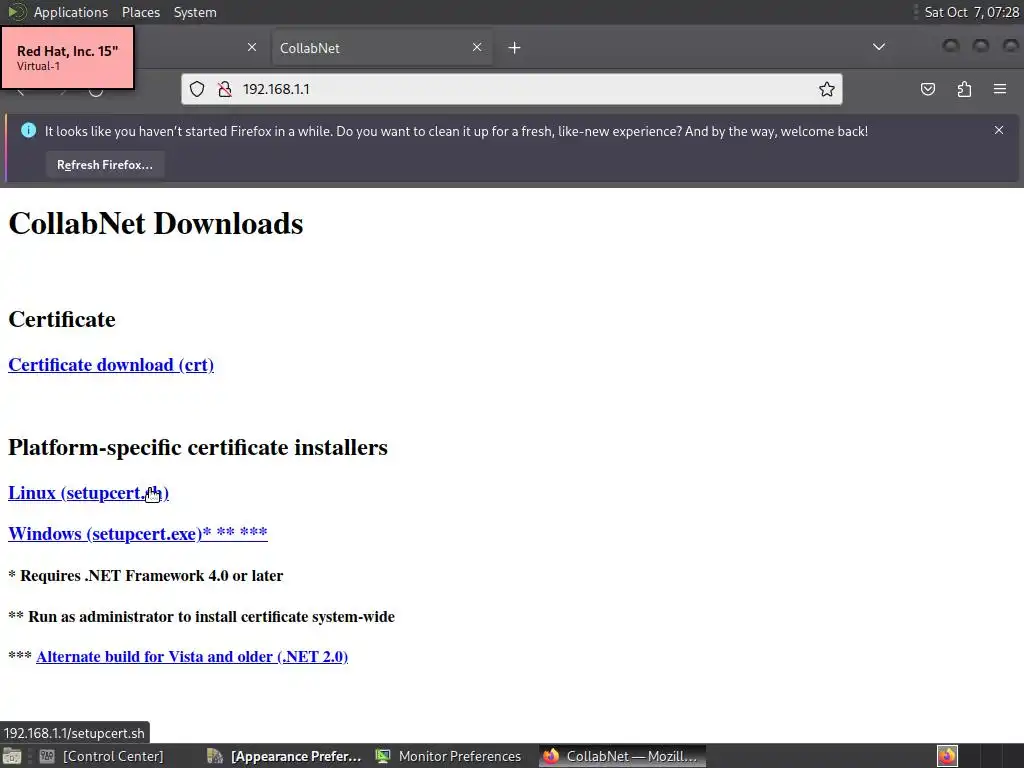Viewport: 1024px width, 768px height.
Task: Click the Firefox icon in the bottom tray
Action: [x=947, y=756]
